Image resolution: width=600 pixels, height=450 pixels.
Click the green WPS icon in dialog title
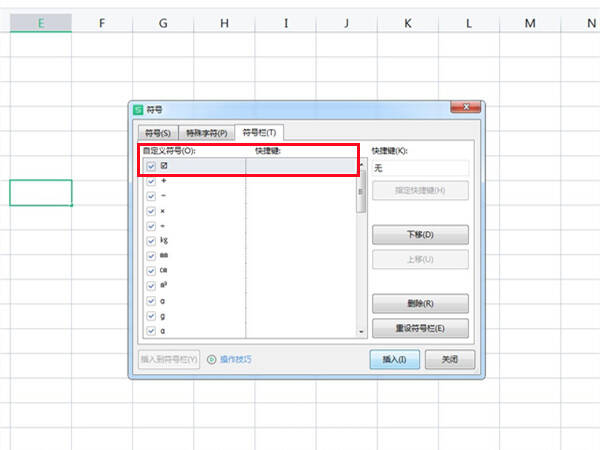click(138, 110)
